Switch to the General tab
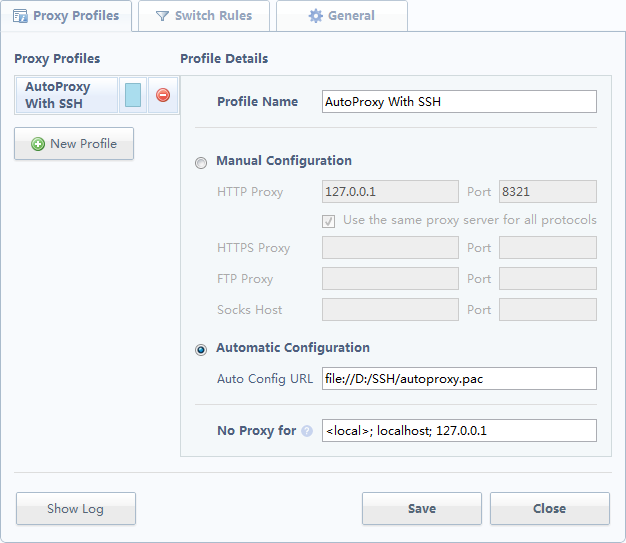This screenshot has height=543, width=626. click(x=341, y=16)
